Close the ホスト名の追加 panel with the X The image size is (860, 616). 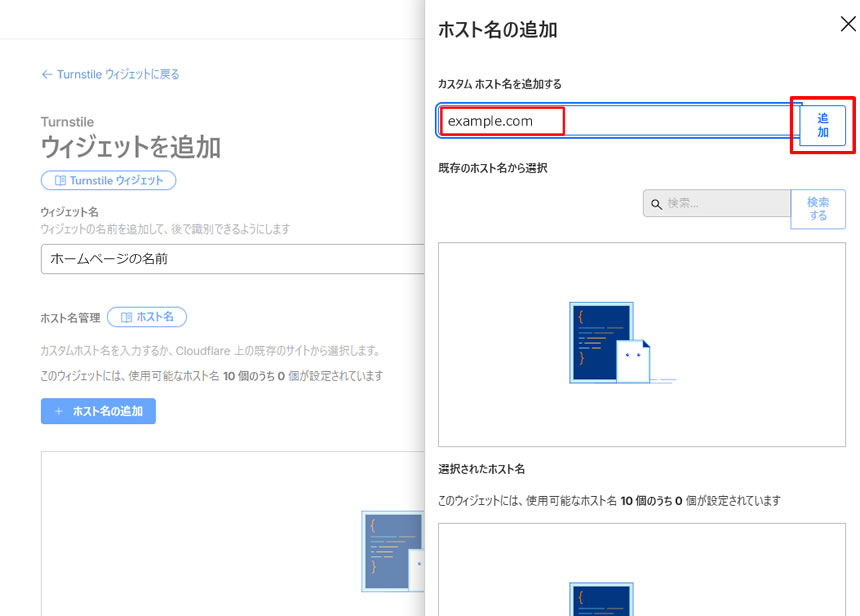coord(848,24)
